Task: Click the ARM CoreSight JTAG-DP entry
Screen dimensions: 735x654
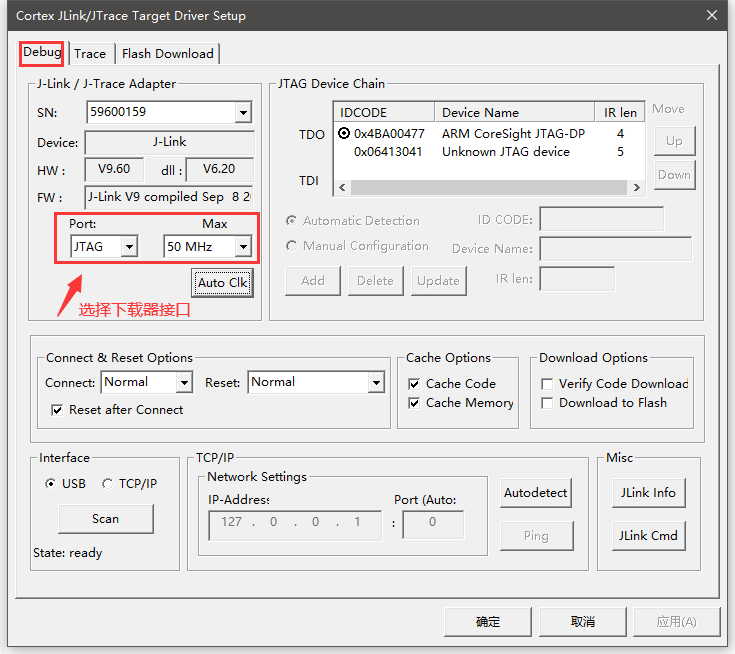Action: [513, 134]
